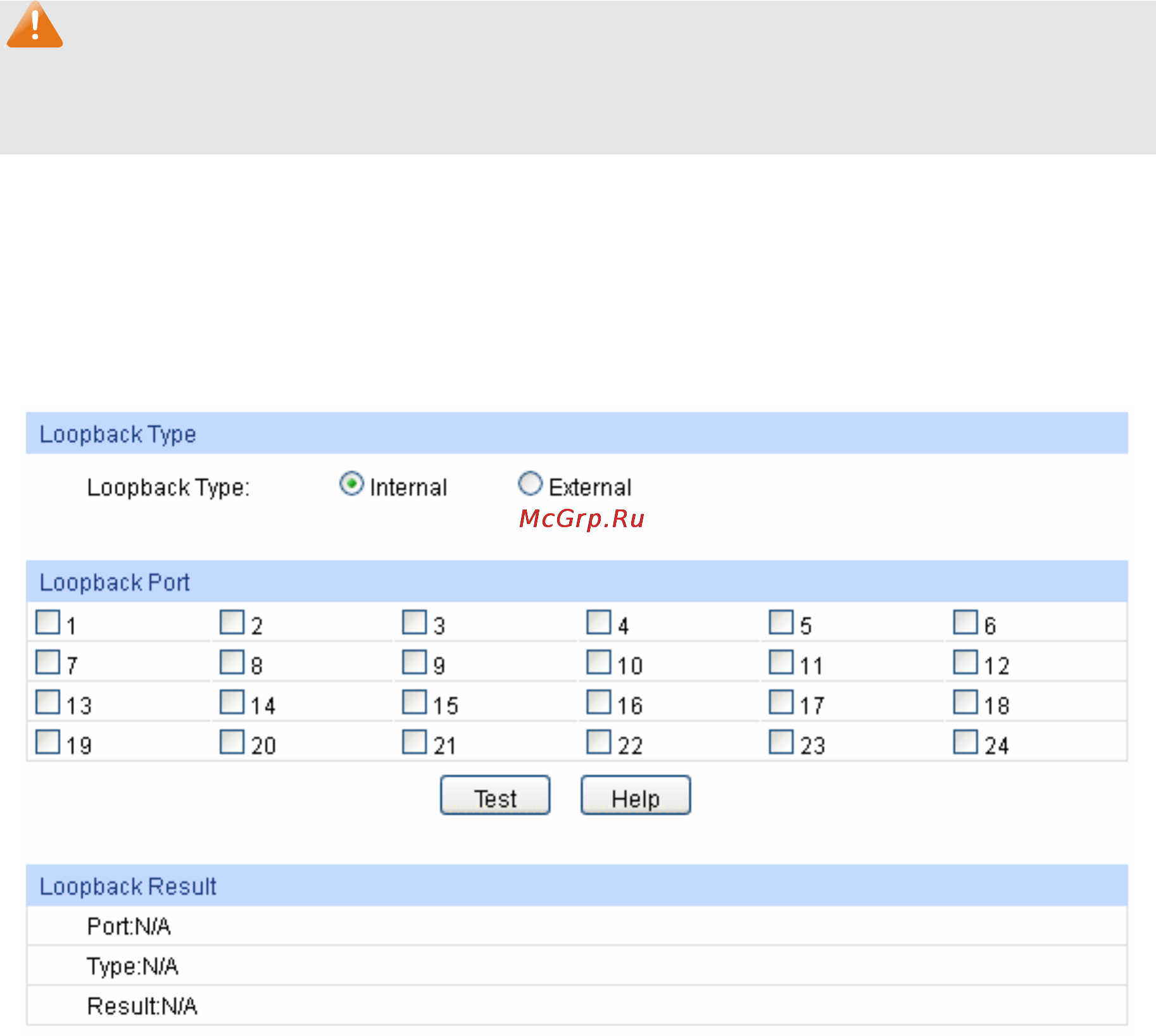Click the Loopback Result section header

pos(577,886)
